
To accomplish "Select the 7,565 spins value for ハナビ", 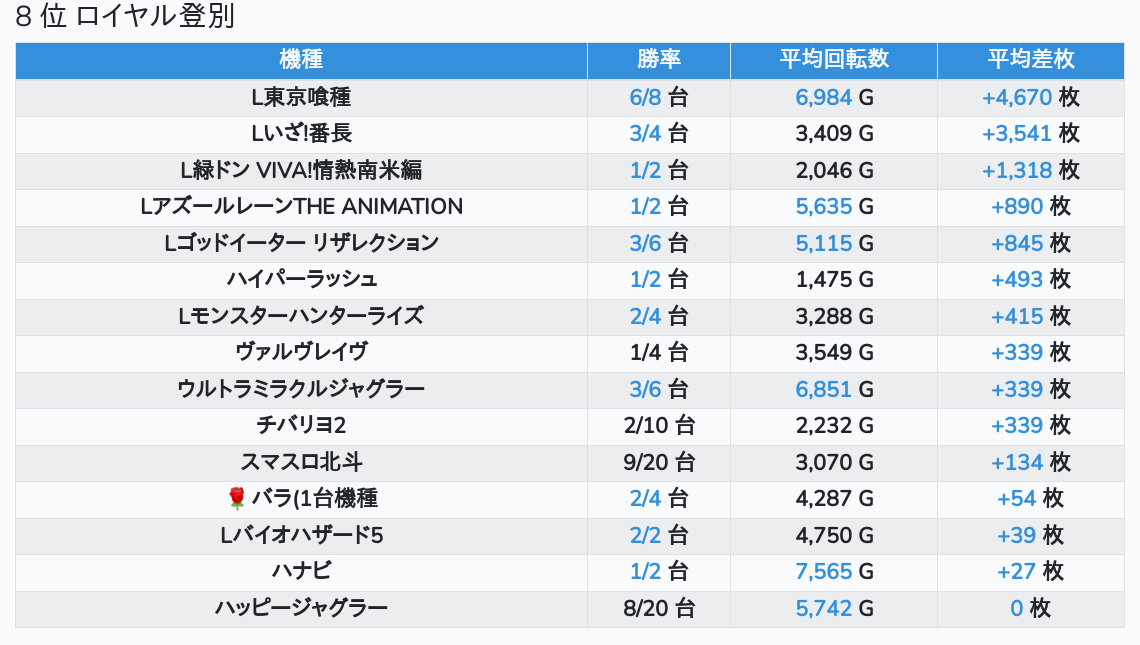I will [823, 571].
